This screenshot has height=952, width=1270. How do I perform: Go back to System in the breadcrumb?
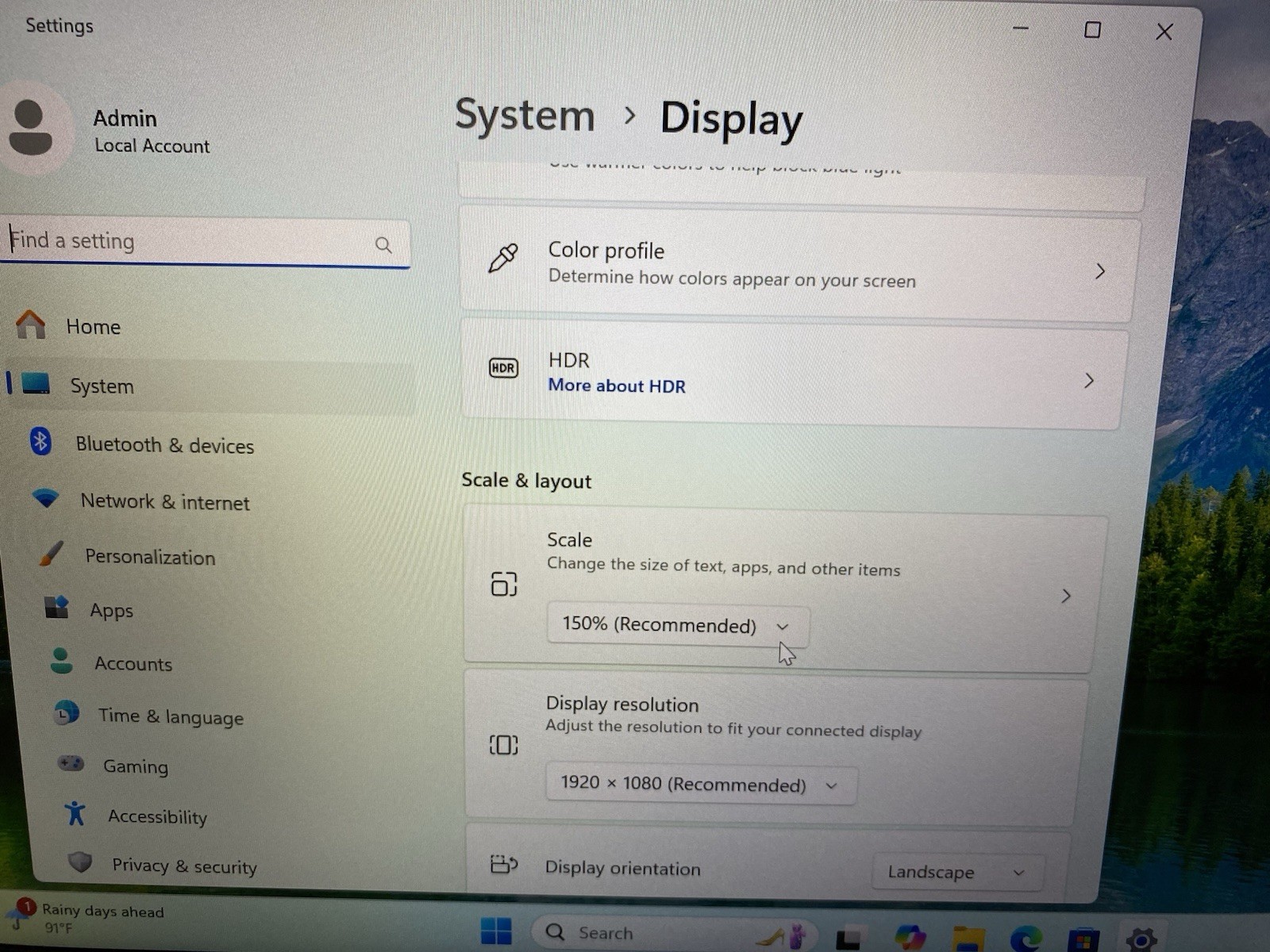click(x=525, y=116)
